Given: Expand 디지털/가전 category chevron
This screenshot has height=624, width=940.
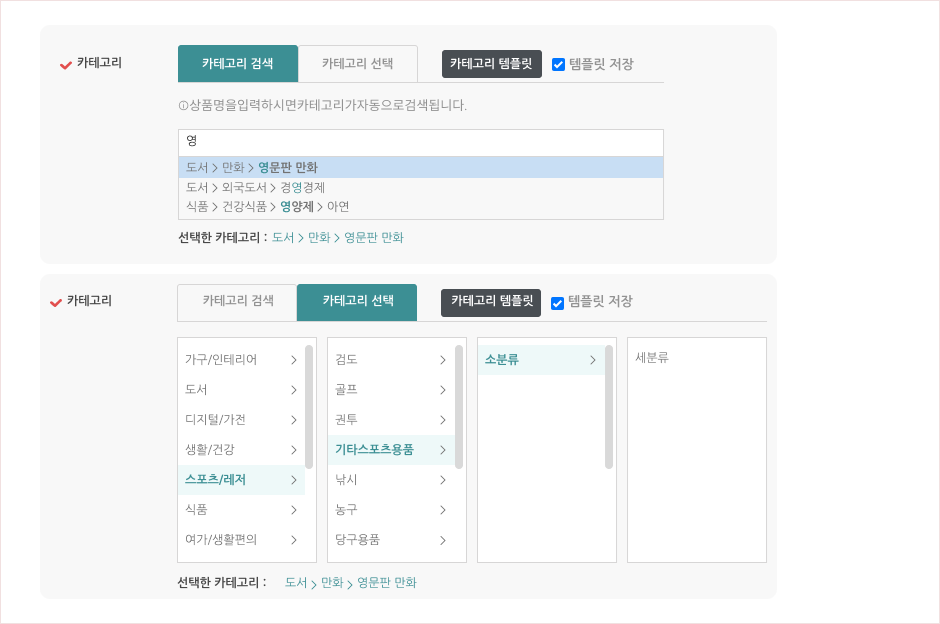Looking at the screenshot, I should pyautogui.click(x=293, y=420).
